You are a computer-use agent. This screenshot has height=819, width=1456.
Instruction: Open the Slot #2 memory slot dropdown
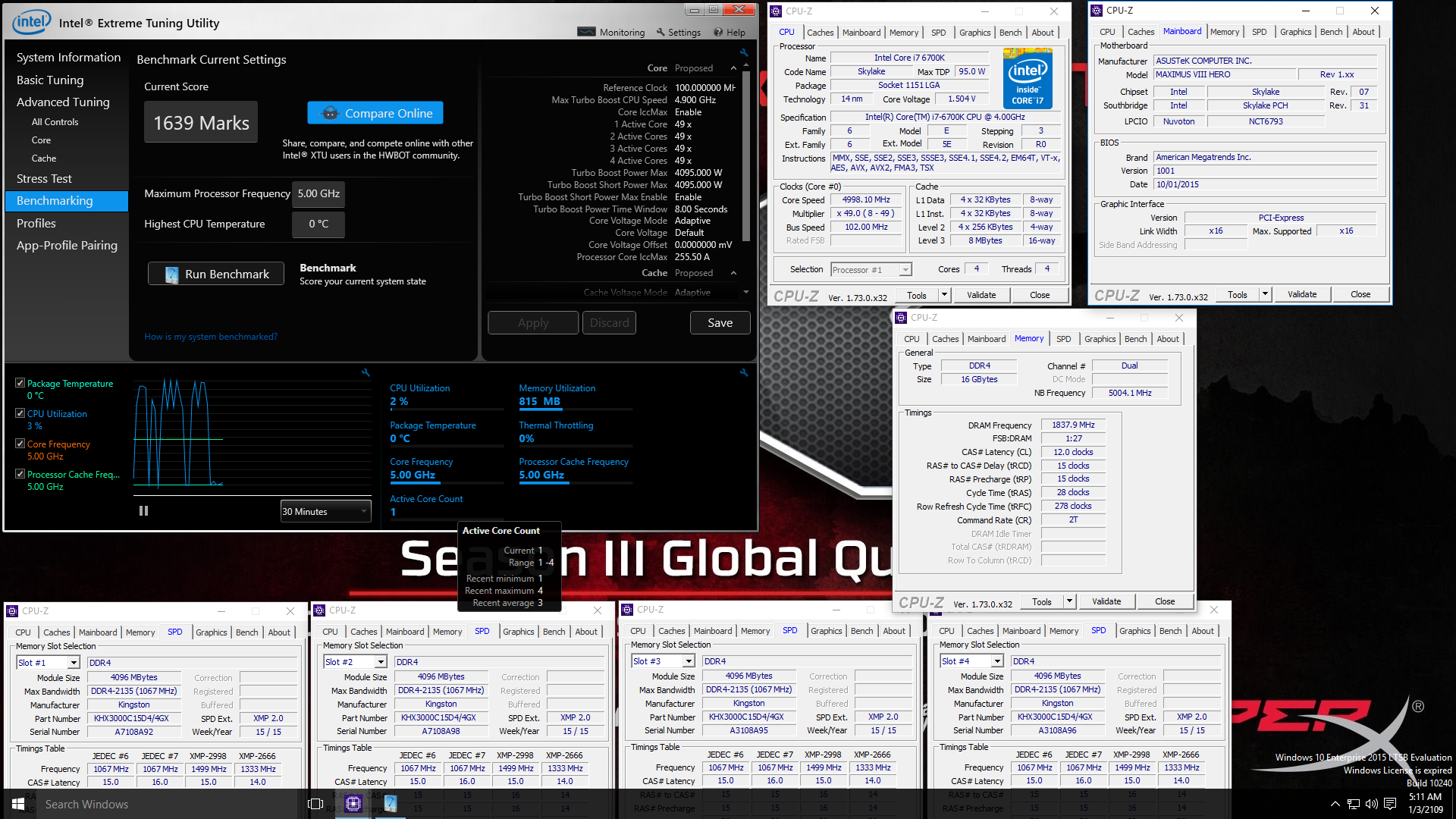tap(356, 662)
